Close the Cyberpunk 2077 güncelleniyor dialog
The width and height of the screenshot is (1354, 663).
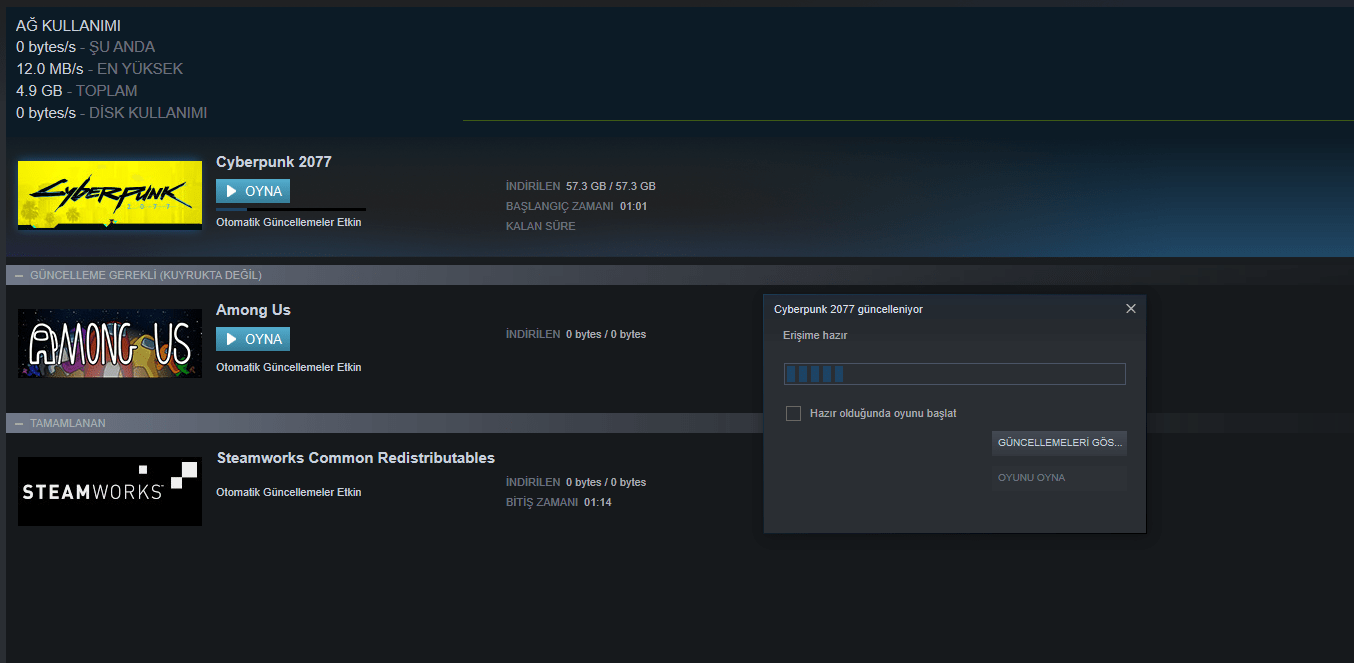pos(1131,309)
